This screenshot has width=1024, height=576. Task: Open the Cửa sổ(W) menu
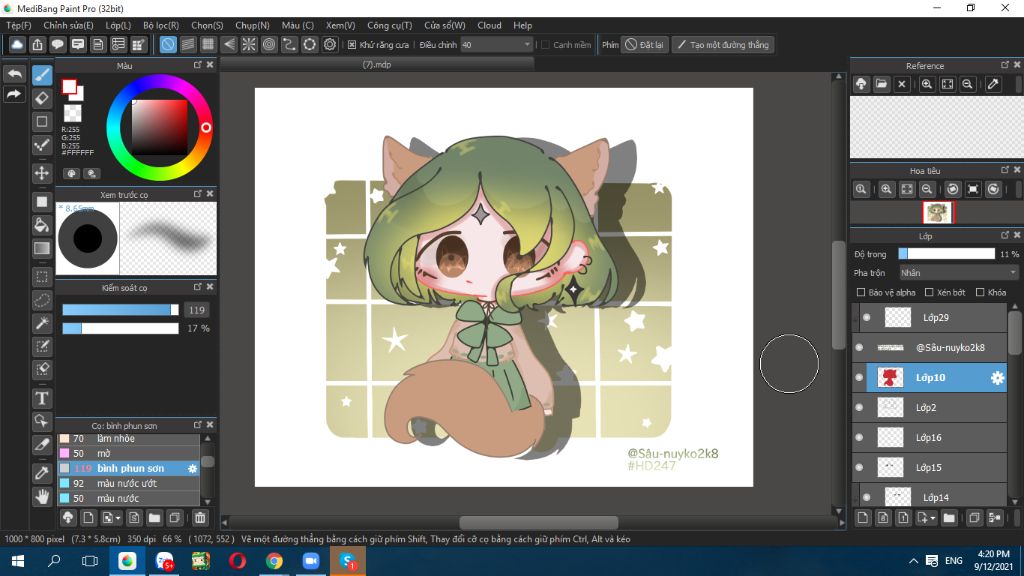[x=445, y=25]
